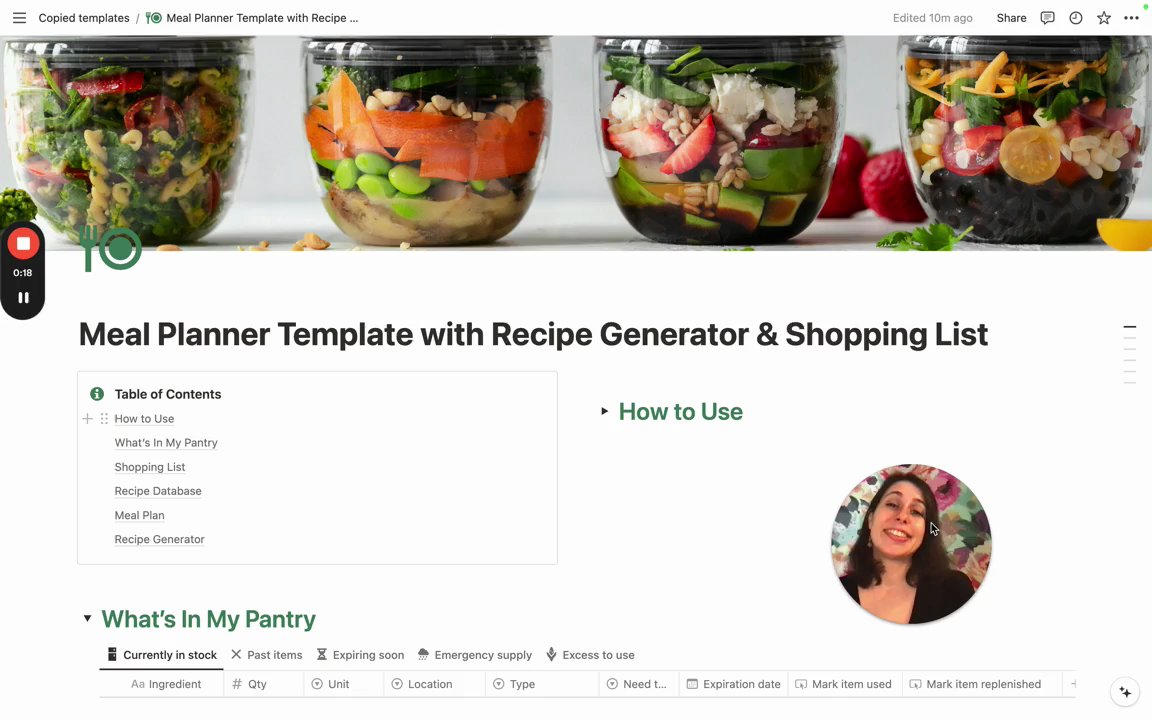The image size is (1152, 720).
Task: View page history clock icon
Action: [x=1076, y=18]
